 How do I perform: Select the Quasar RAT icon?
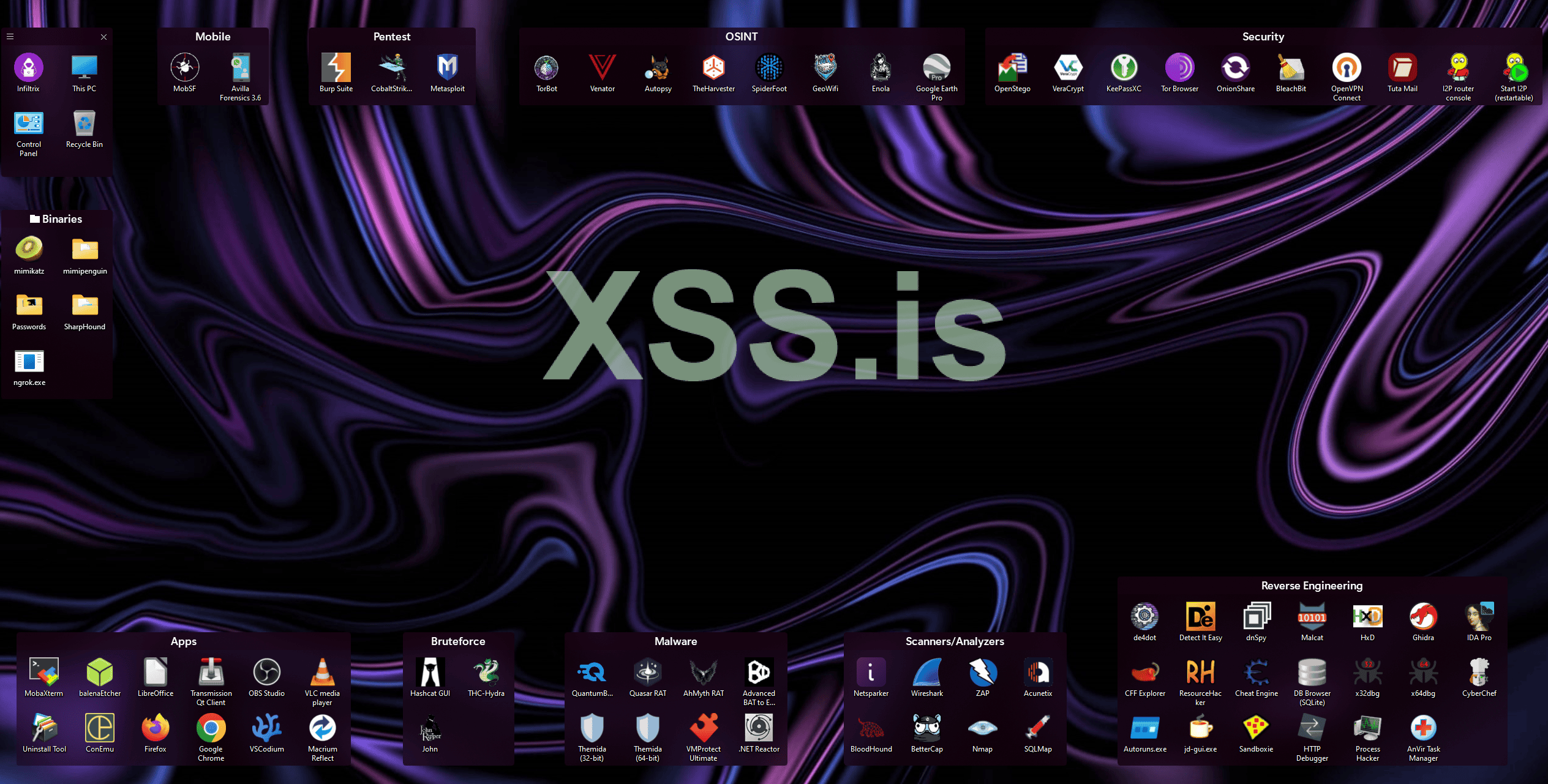tap(647, 673)
